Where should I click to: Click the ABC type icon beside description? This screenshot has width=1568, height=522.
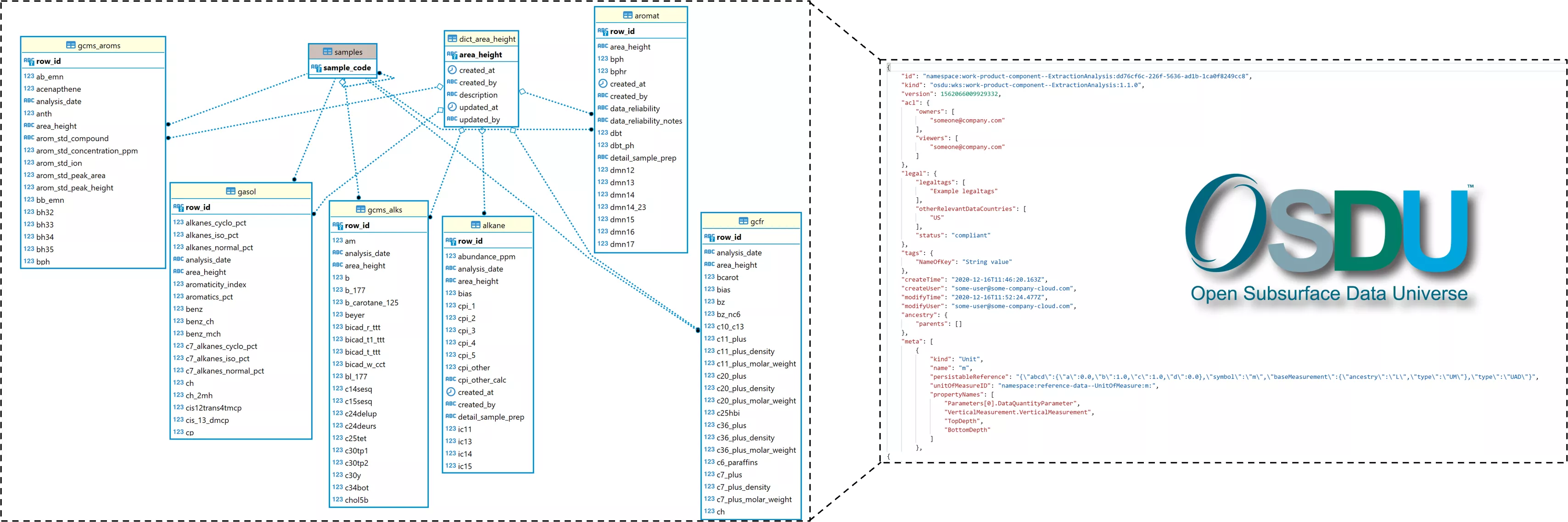click(452, 94)
